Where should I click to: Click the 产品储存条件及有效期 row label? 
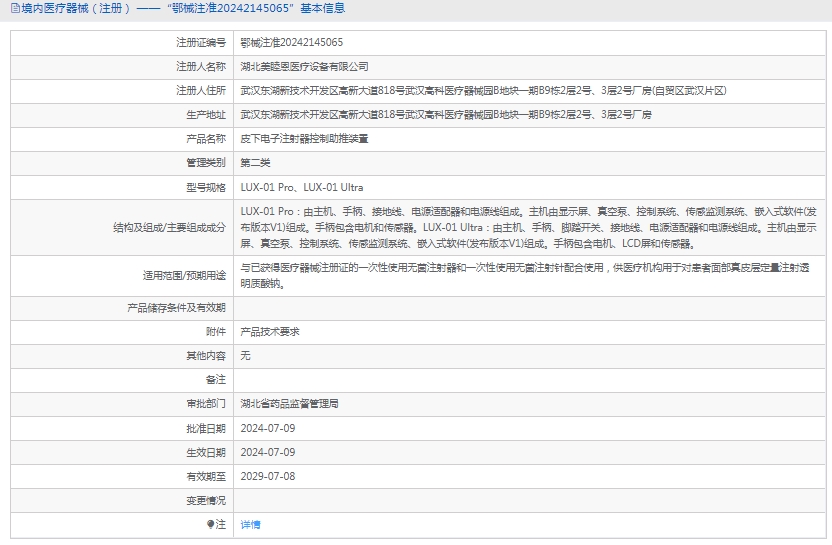tap(177, 307)
